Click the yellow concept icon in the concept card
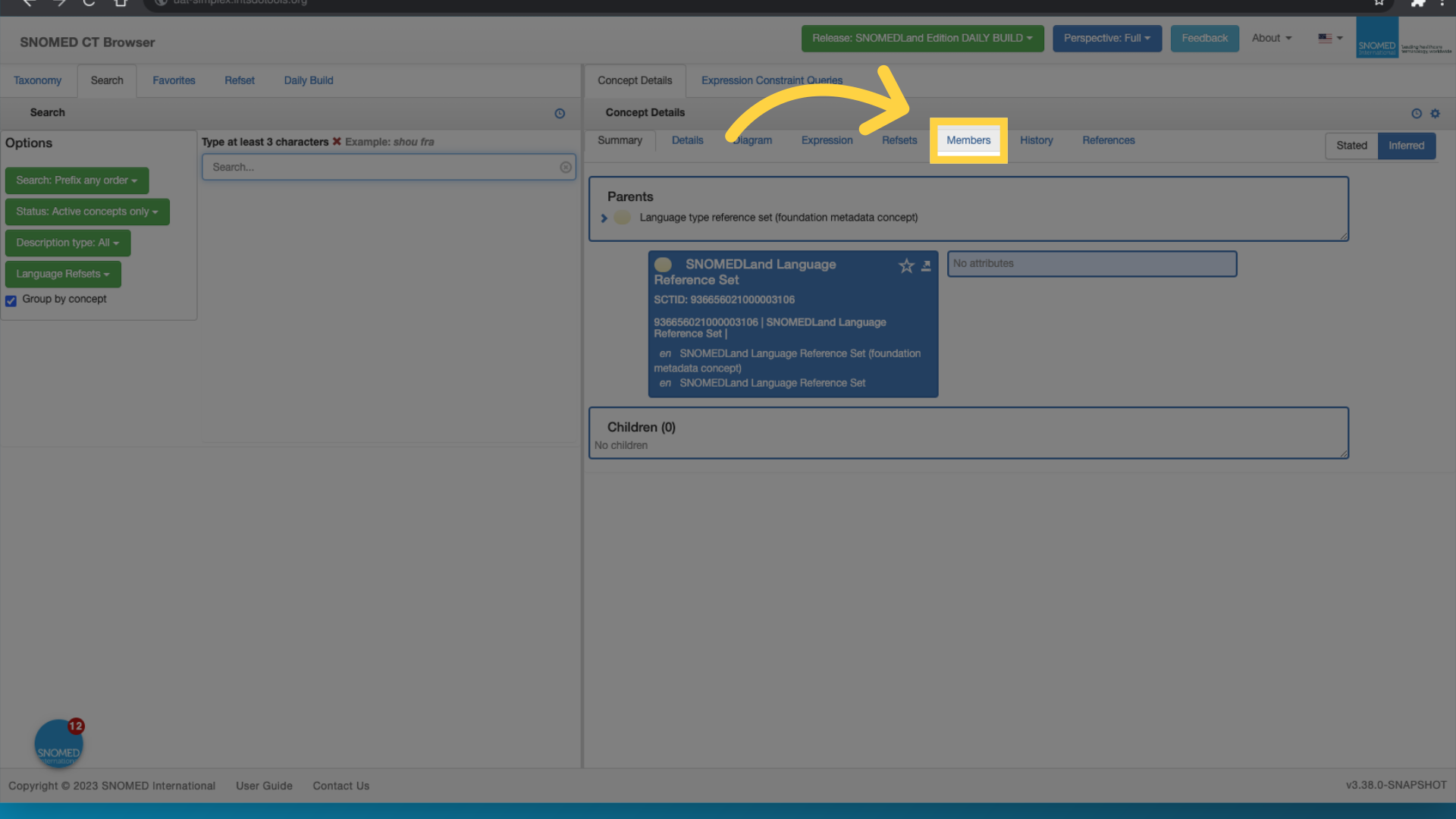 coord(663,264)
